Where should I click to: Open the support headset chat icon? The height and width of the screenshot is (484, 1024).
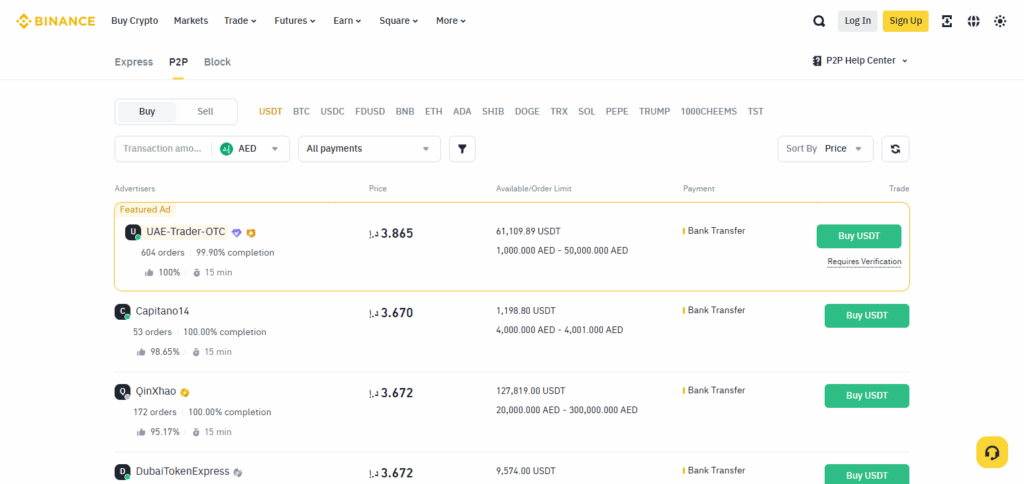point(992,452)
